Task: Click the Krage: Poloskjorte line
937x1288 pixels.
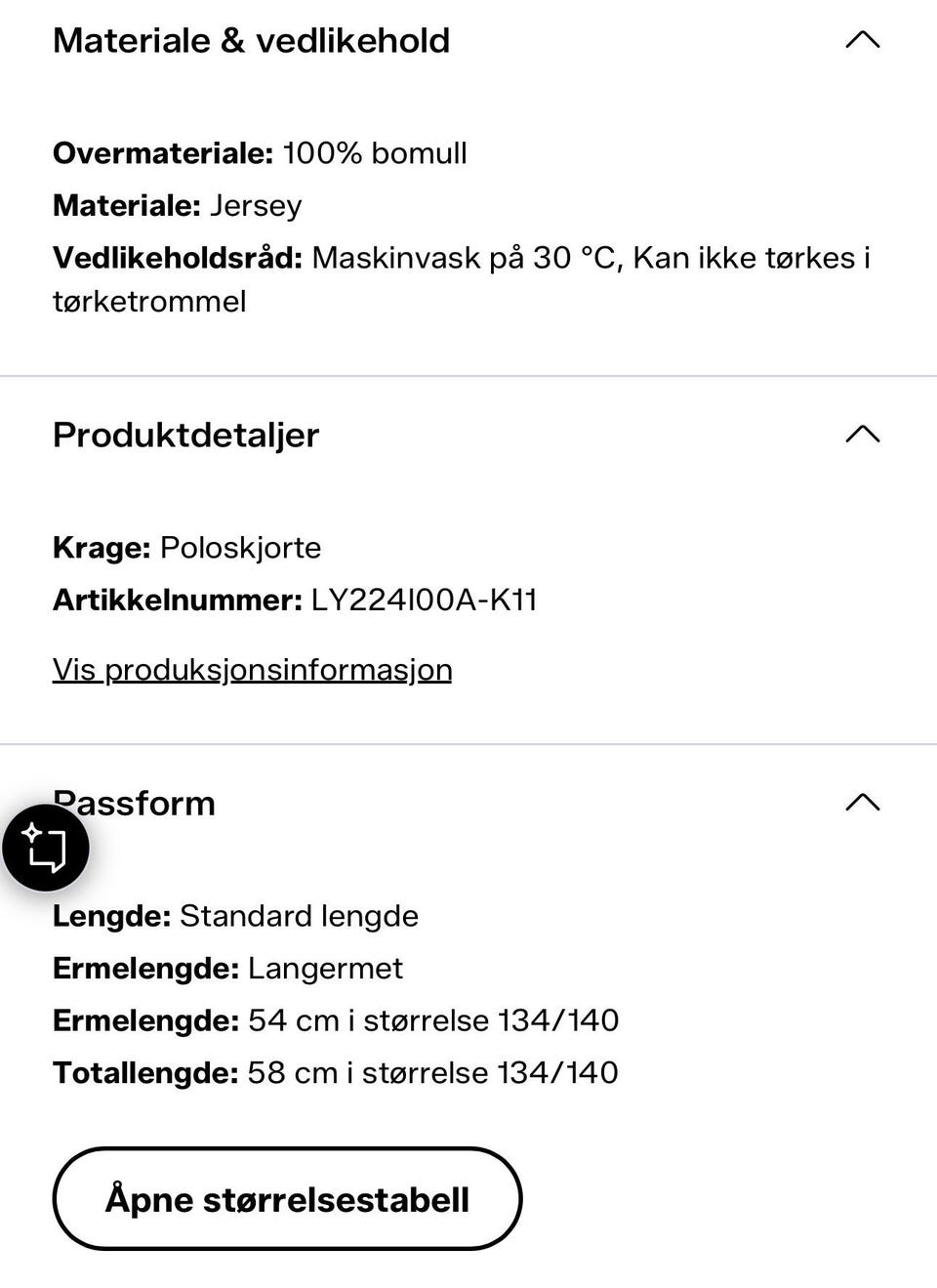Action: [x=186, y=548]
